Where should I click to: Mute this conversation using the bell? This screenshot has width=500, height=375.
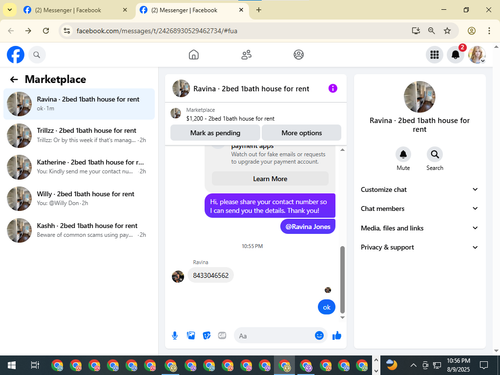[403, 154]
